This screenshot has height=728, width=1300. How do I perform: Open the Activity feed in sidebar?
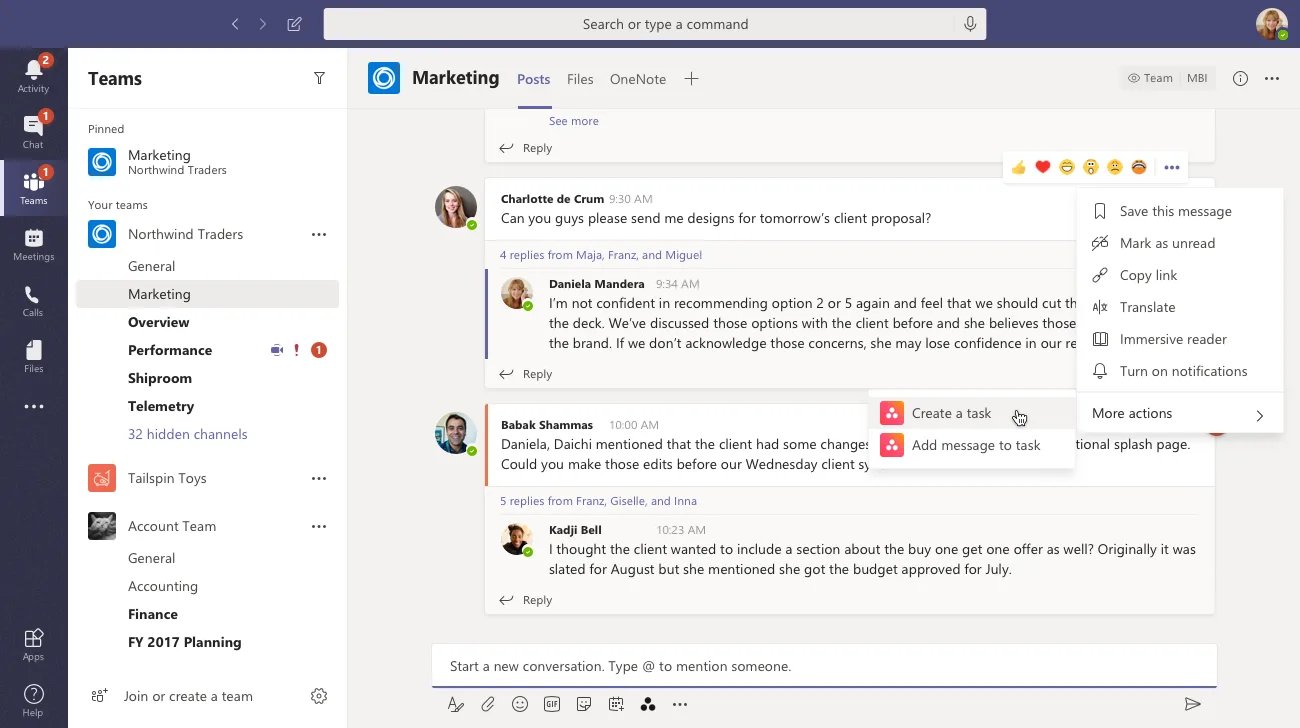33,76
